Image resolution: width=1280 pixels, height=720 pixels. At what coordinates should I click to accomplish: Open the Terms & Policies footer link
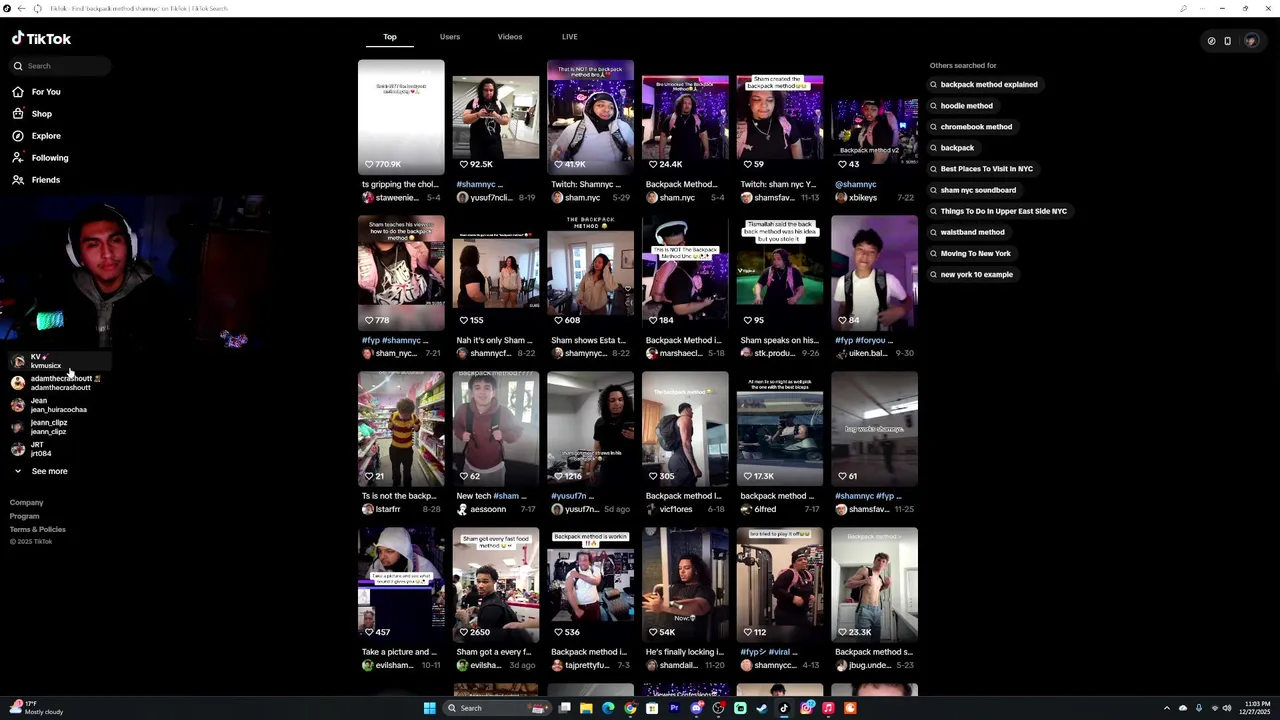[x=38, y=529]
